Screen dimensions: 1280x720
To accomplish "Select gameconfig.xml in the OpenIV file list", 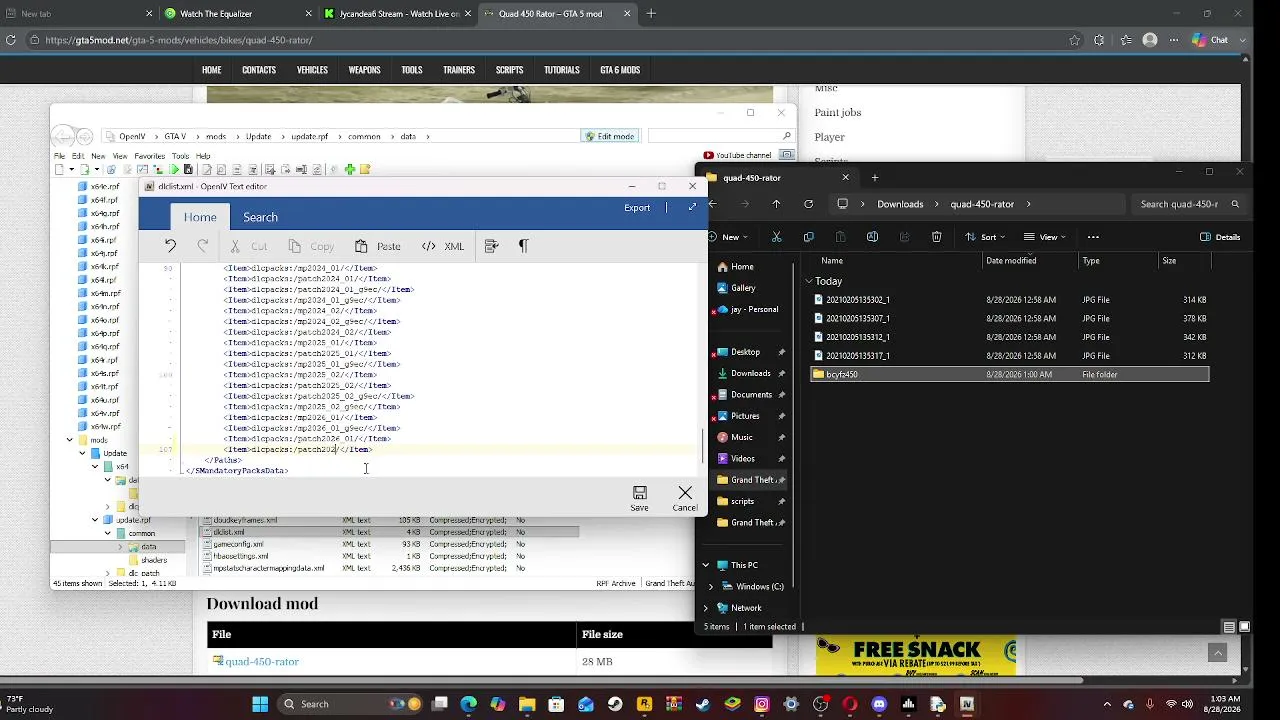I will [x=238, y=544].
